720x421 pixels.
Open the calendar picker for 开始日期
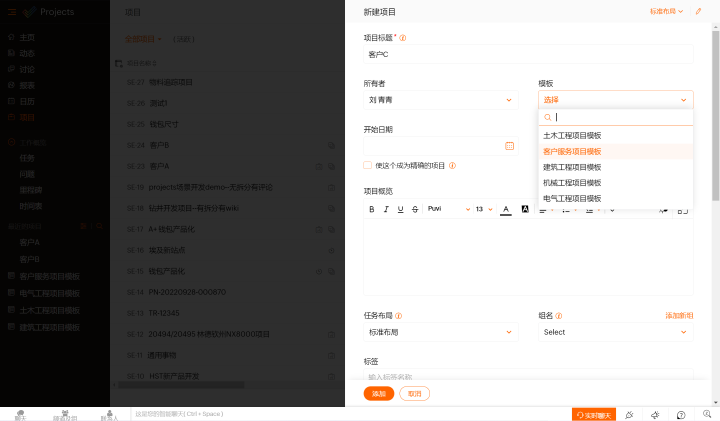[509, 146]
